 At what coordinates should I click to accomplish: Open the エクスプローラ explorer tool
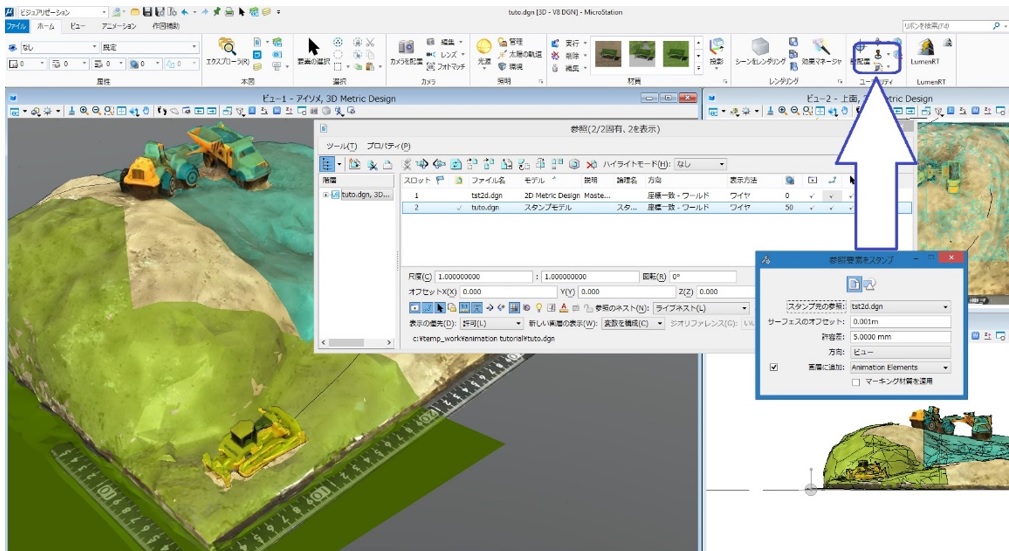coord(227,52)
